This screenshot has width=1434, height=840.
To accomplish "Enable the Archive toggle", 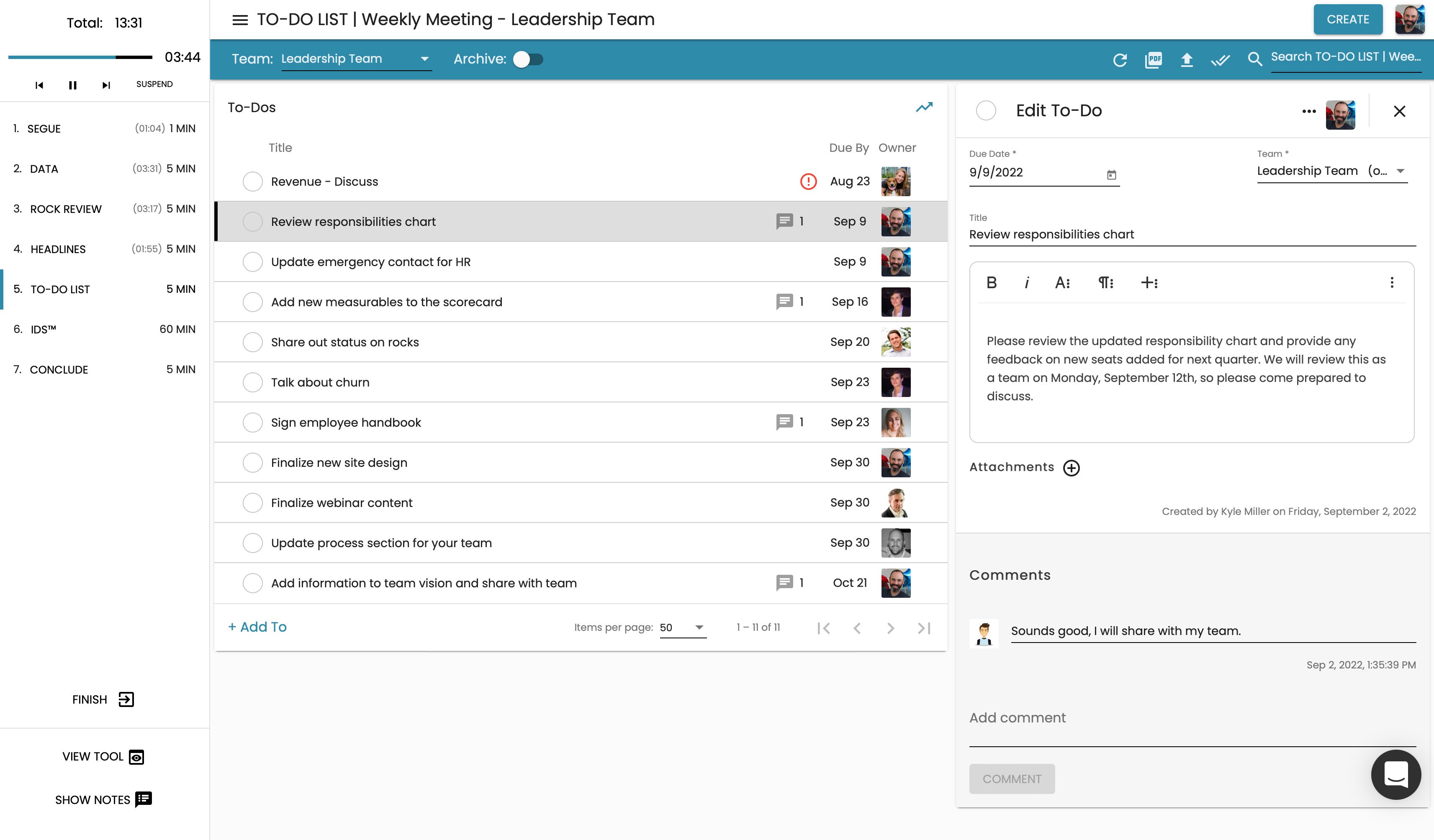I will (x=527, y=59).
